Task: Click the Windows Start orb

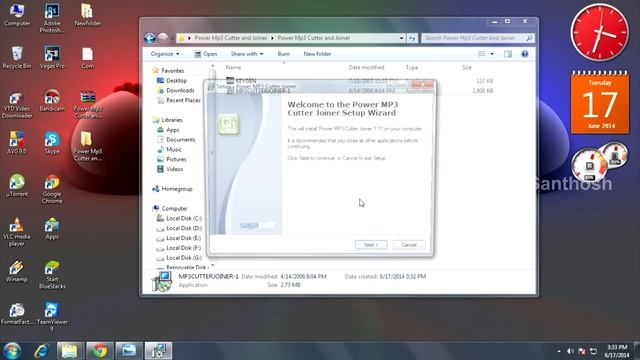Action: click(12, 351)
